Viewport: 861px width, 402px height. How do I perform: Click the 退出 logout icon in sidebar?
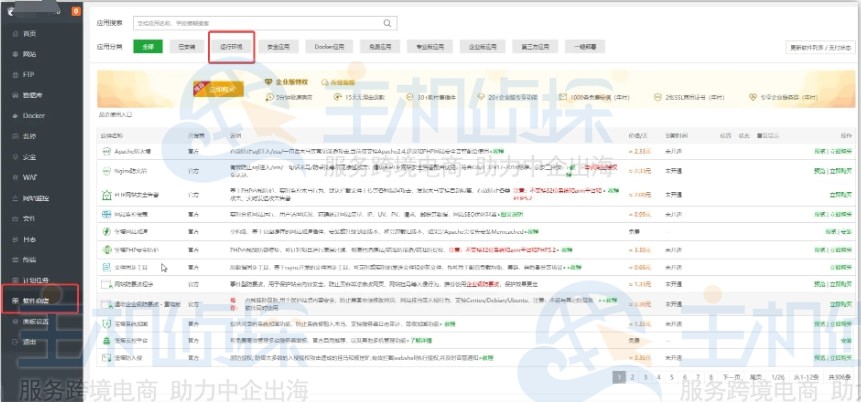(12, 341)
